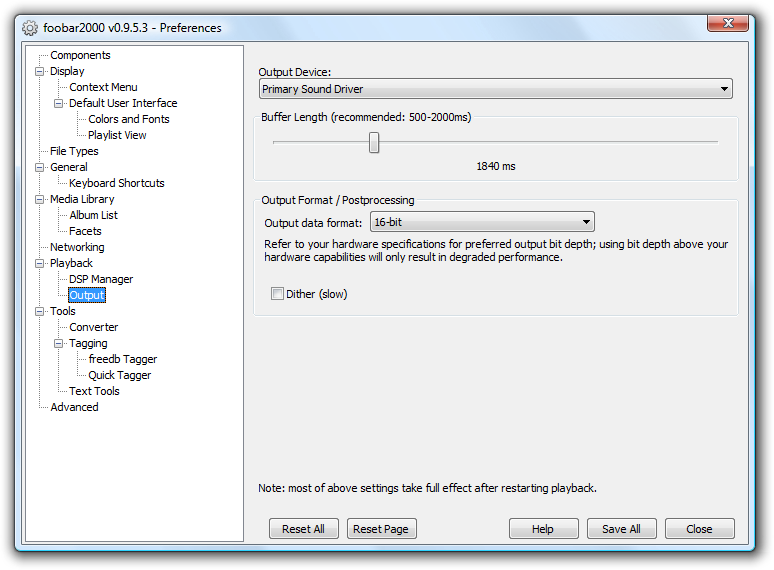Open Help for preferences
774x570 pixels.
543,529
